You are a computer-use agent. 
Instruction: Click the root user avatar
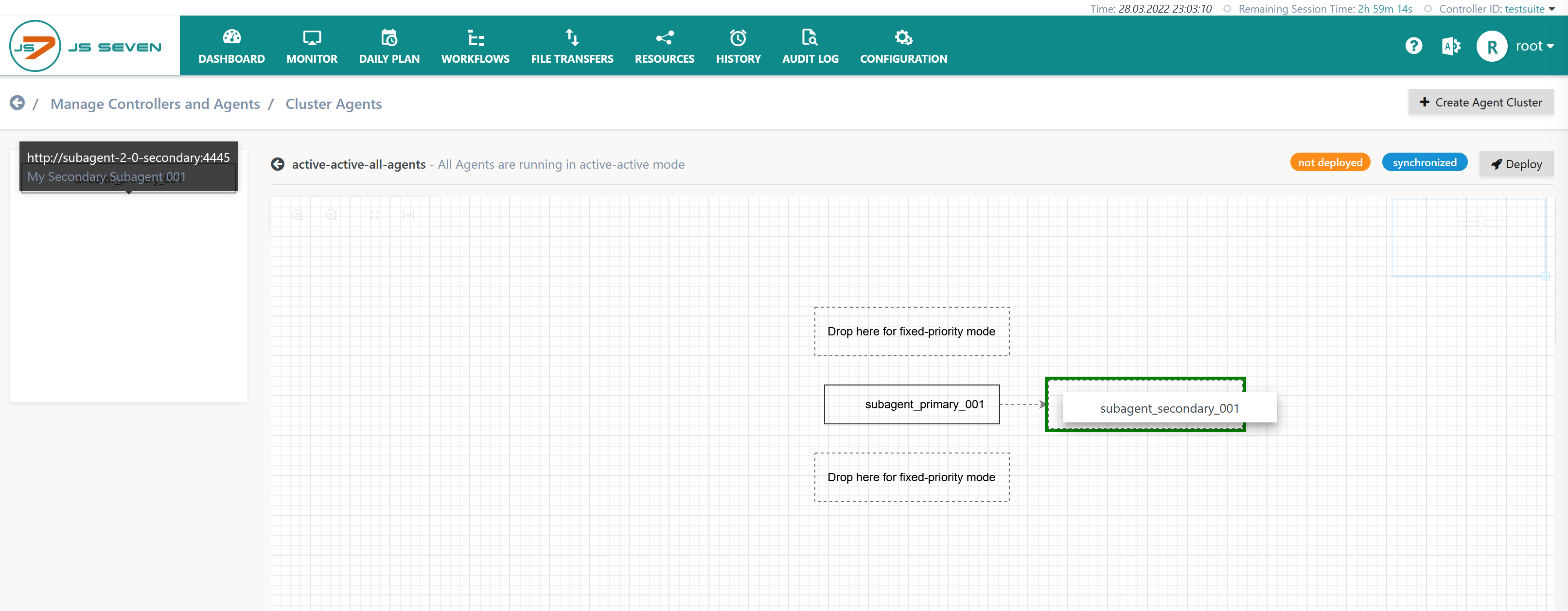pos(1491,46)
